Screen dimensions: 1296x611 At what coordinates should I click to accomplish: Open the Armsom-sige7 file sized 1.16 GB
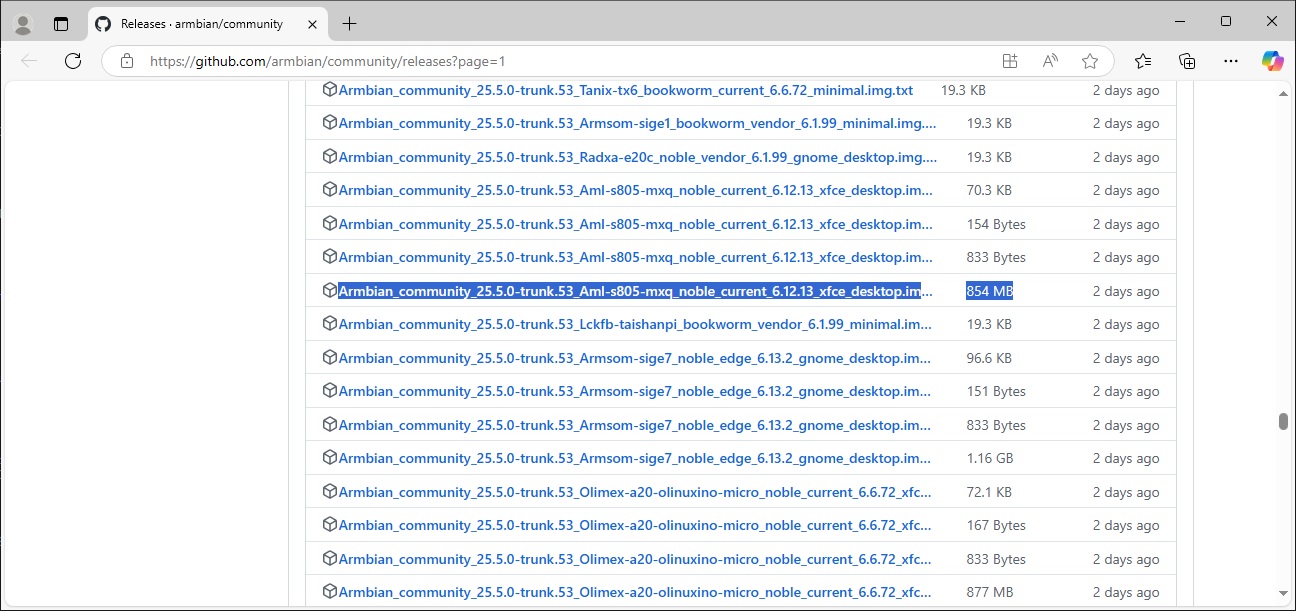click(636, 458)
